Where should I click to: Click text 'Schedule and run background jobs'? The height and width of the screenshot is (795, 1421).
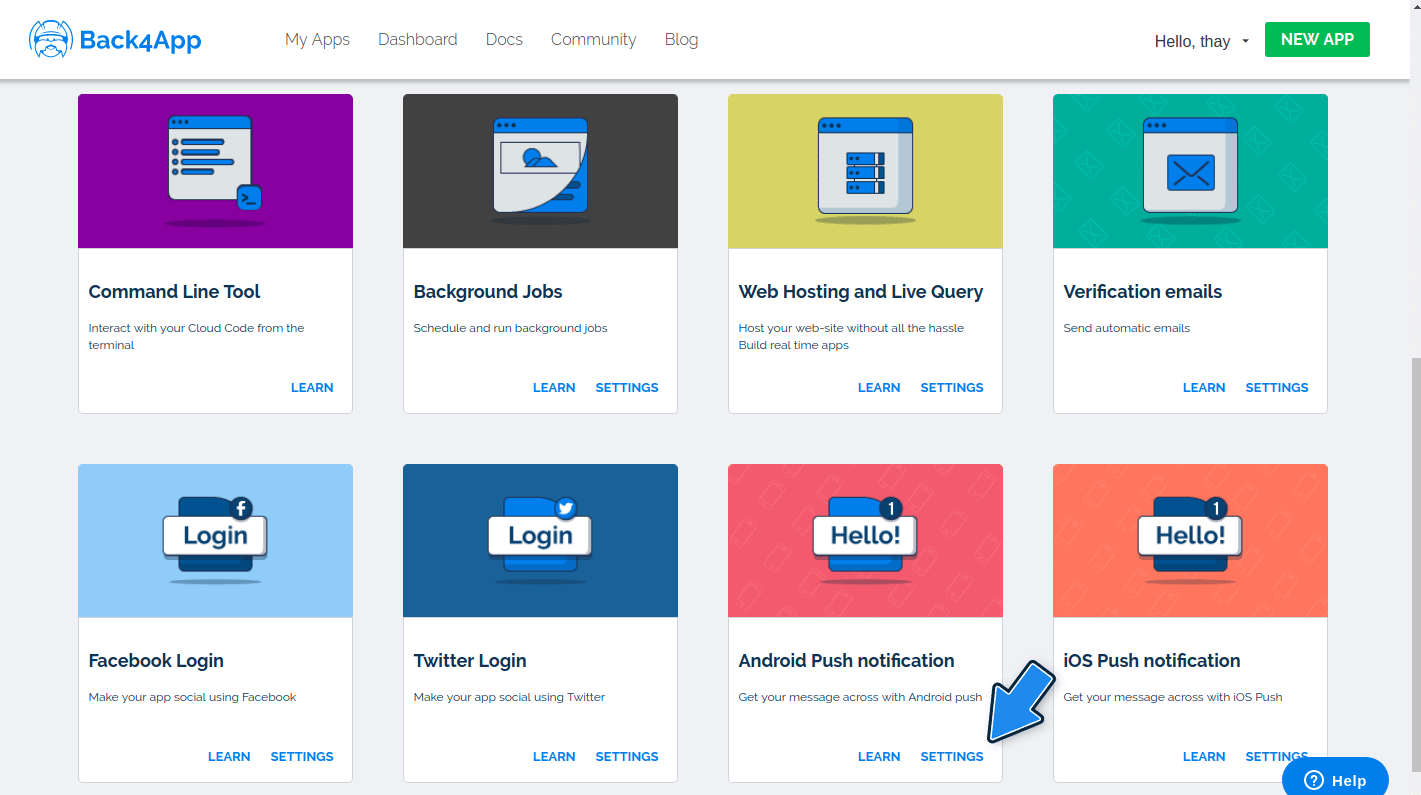(510, 328)
